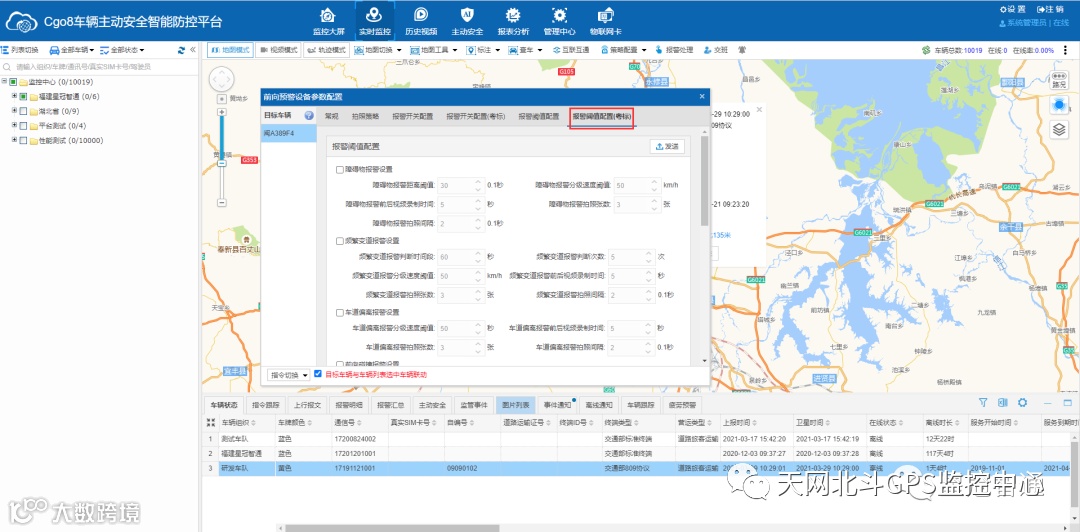Toggle the 福建星冠智通 tree checkbox
The image size is (1080, 532).
(23, 96)
